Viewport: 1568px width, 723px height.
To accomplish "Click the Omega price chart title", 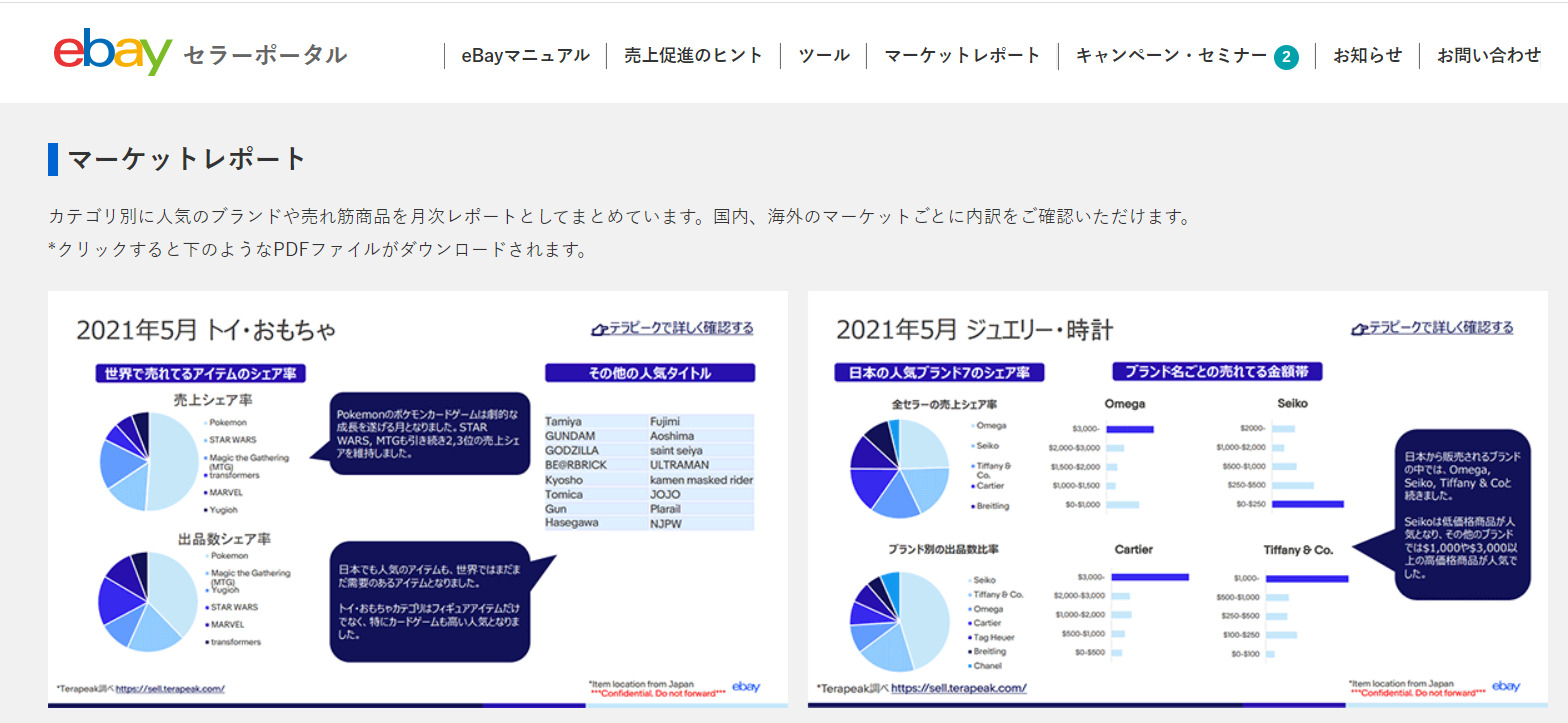I will pyautogui.click(x=1125, y=404).
